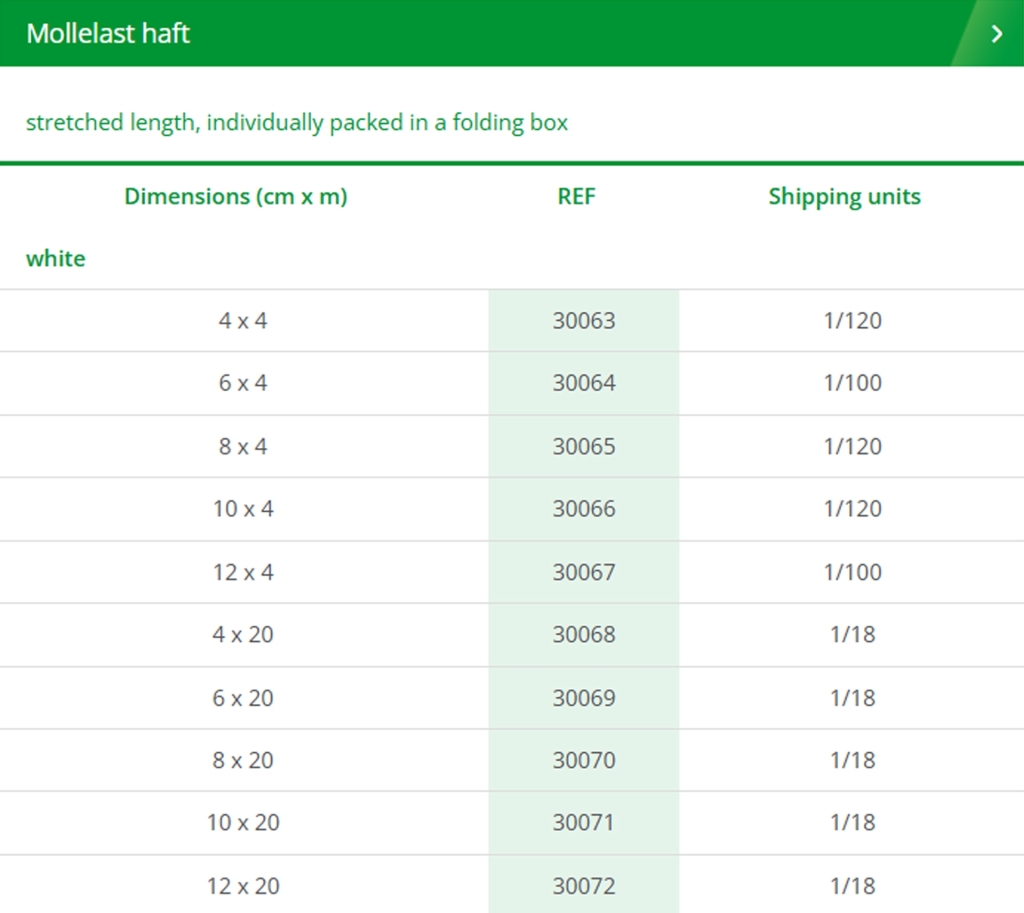Click the Dimensions (cm x m) column header
The height and width of the screenshot is (913, 1024).
[x=236, y=197]
